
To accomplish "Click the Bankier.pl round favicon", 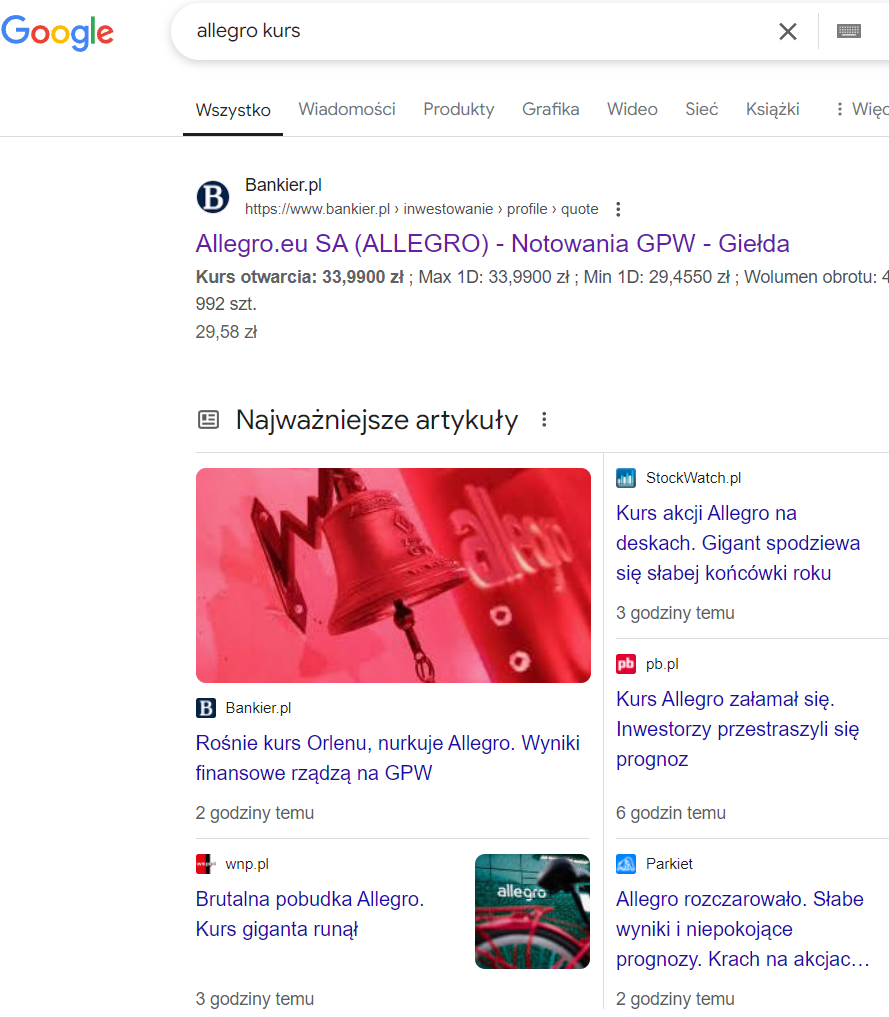I will point(213,197).
